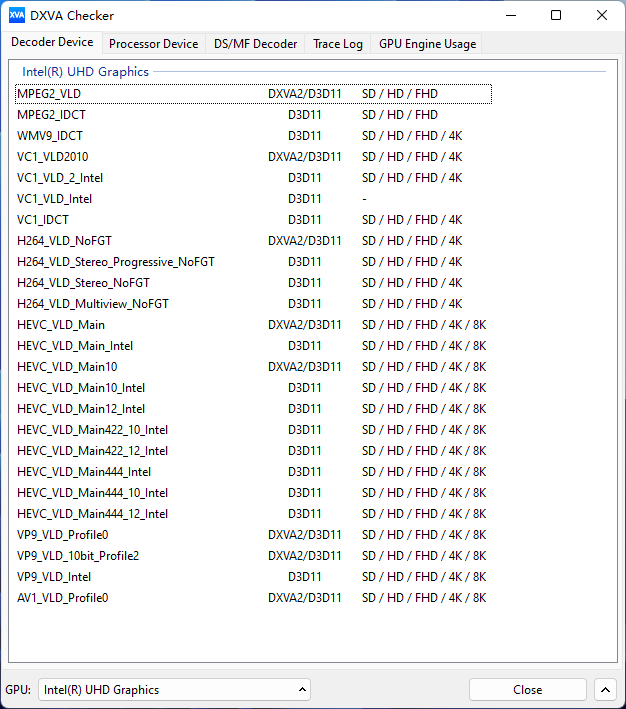Switch to GPU Engine Usage tab
The width and height of the screenshot is (626, 709).
tap(427, 44)
